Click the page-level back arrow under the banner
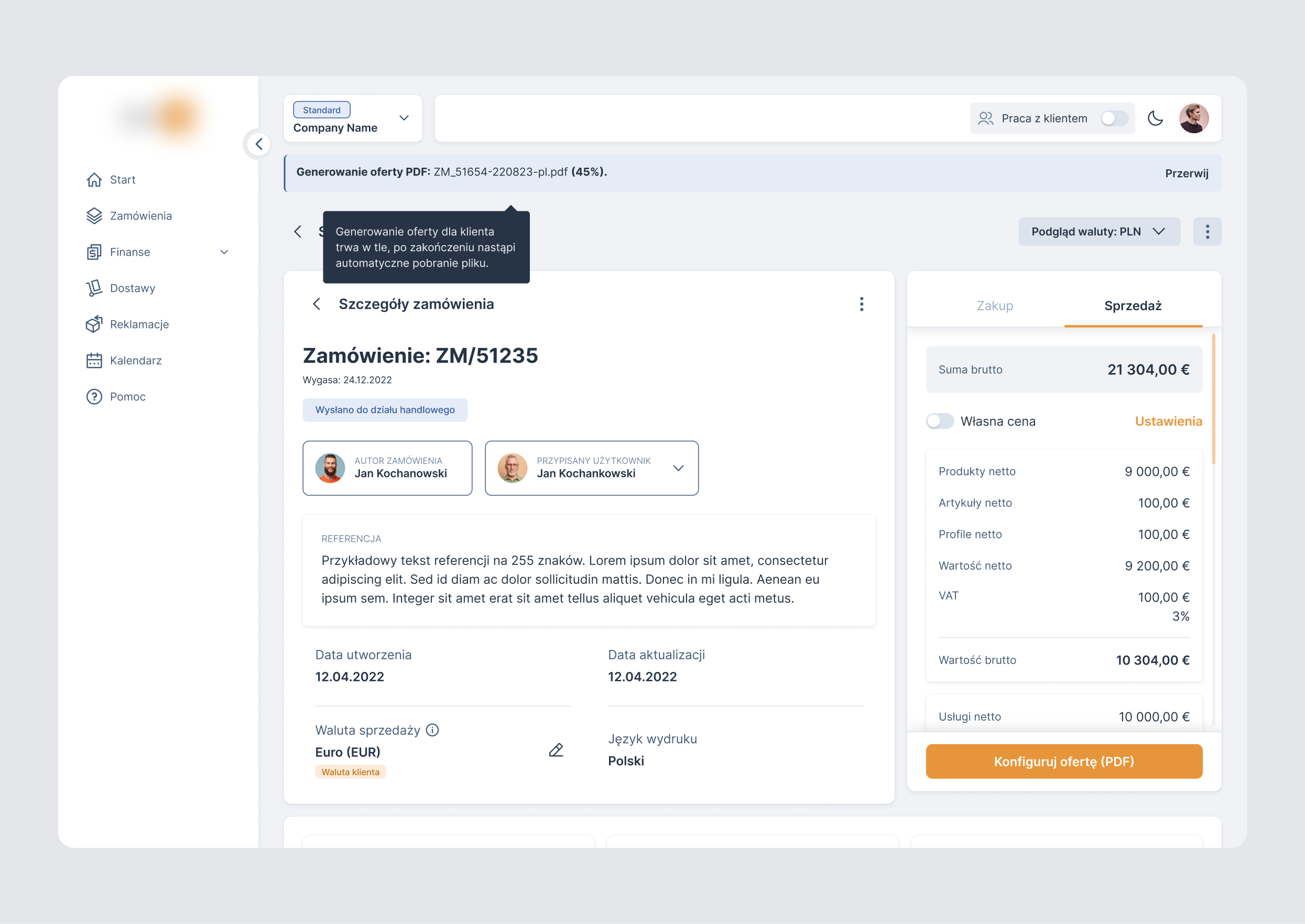 [x=298, y=232]
